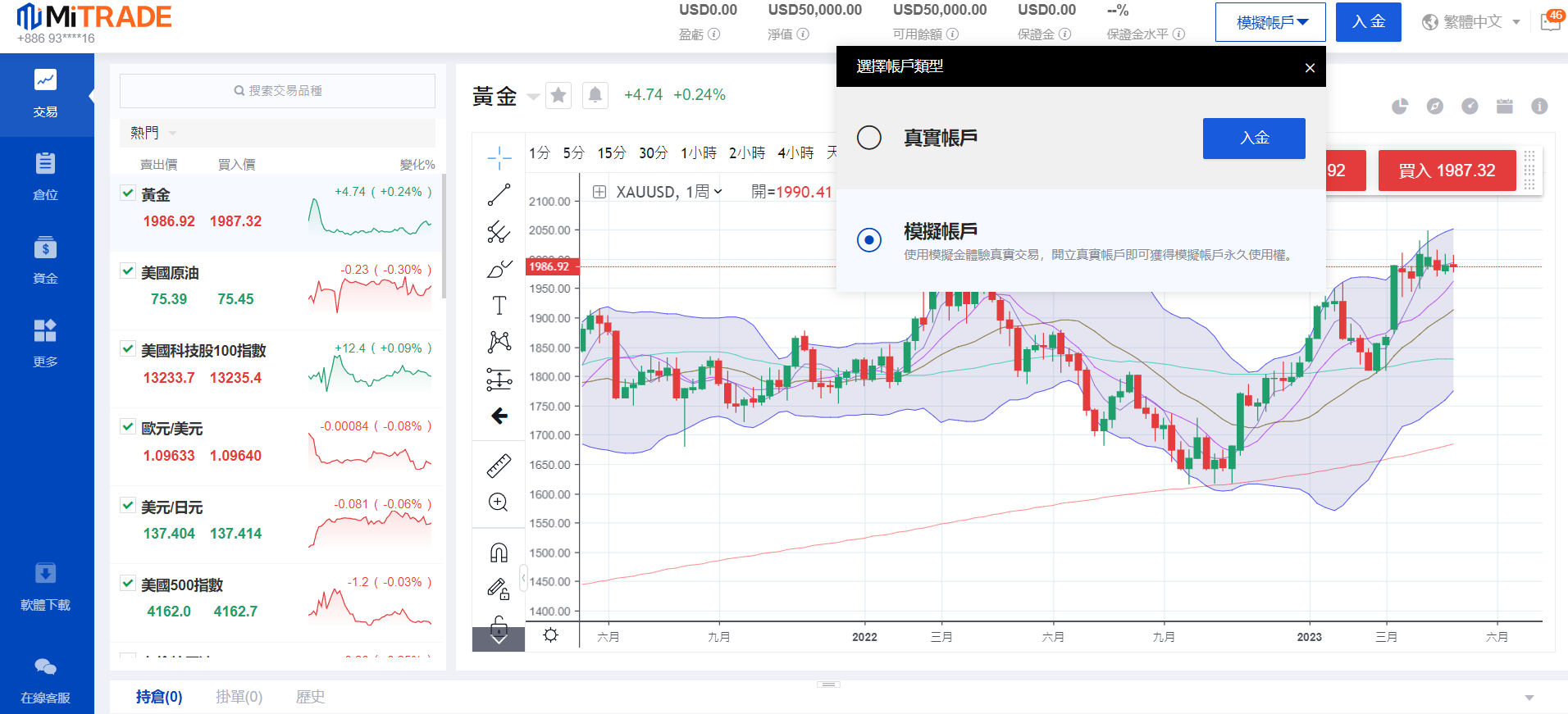1568x714 pixels.
Task: Click the zoom in magnifier tool
Action: point(499,503)
